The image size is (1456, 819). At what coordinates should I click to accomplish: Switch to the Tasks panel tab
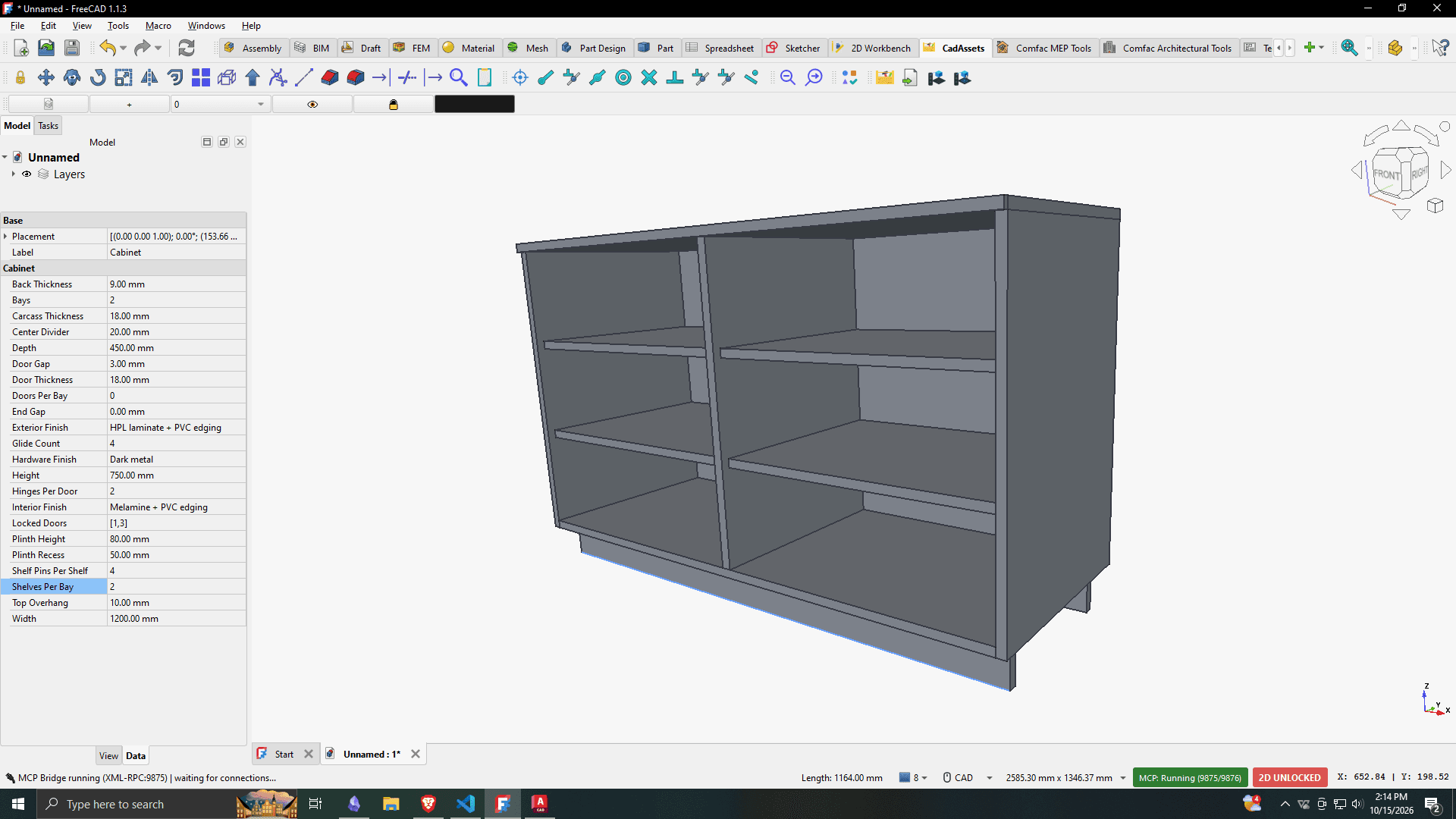point(48,126)
